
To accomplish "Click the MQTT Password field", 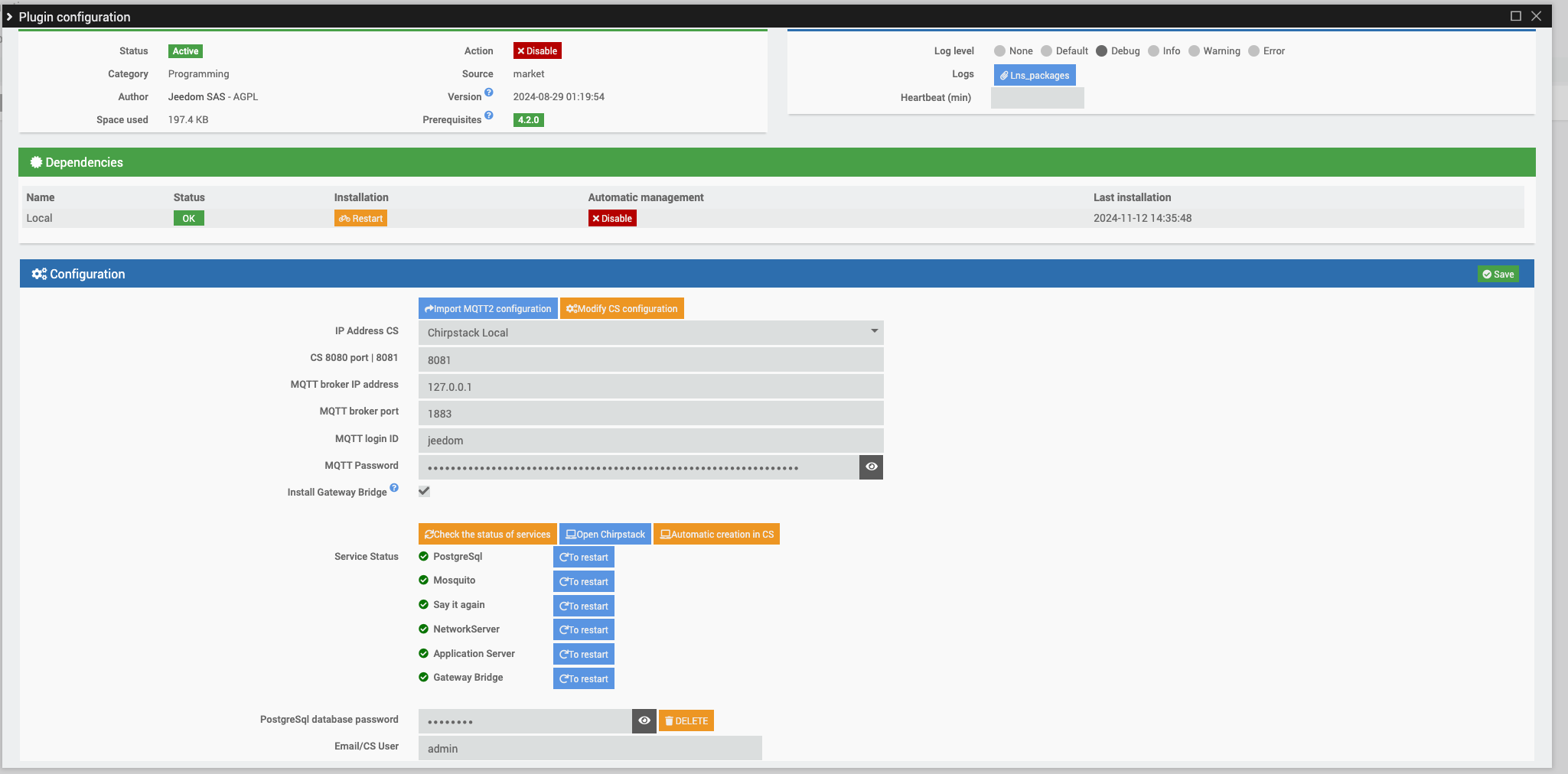I will [x=639, y=467].
